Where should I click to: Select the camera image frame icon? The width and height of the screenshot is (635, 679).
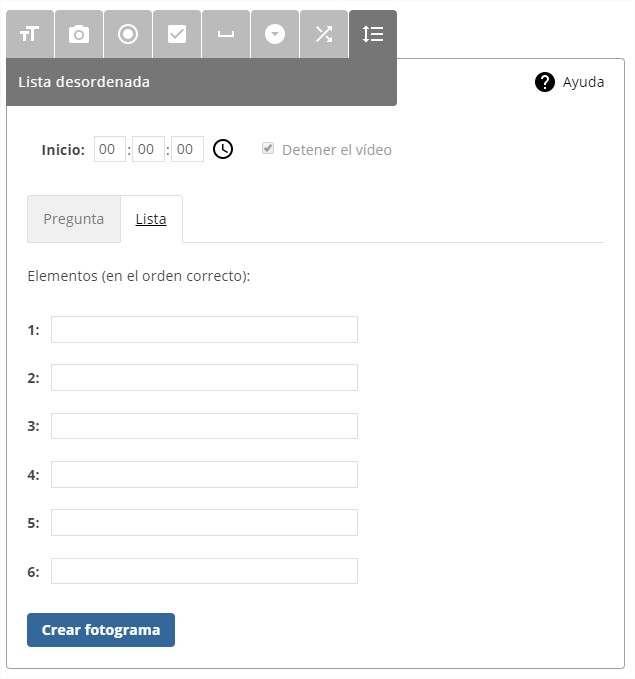coord(78,34)
